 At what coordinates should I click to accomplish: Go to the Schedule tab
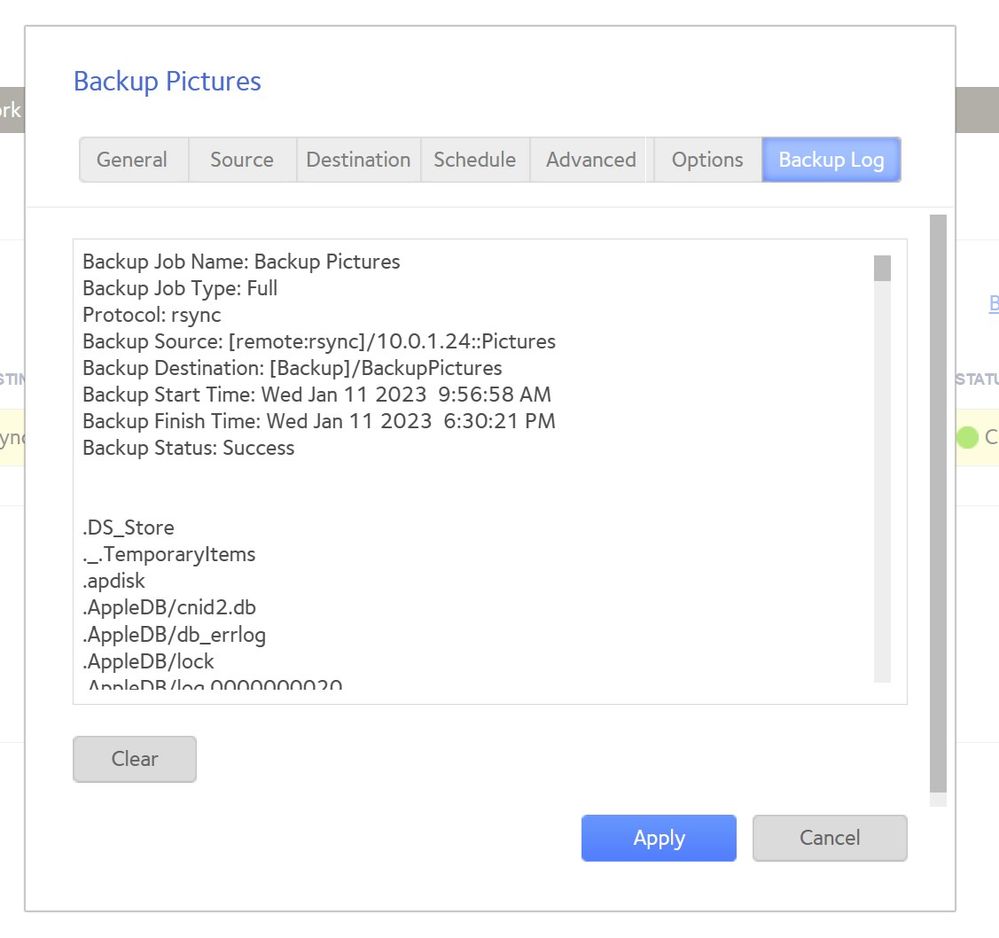pos(475,160)
